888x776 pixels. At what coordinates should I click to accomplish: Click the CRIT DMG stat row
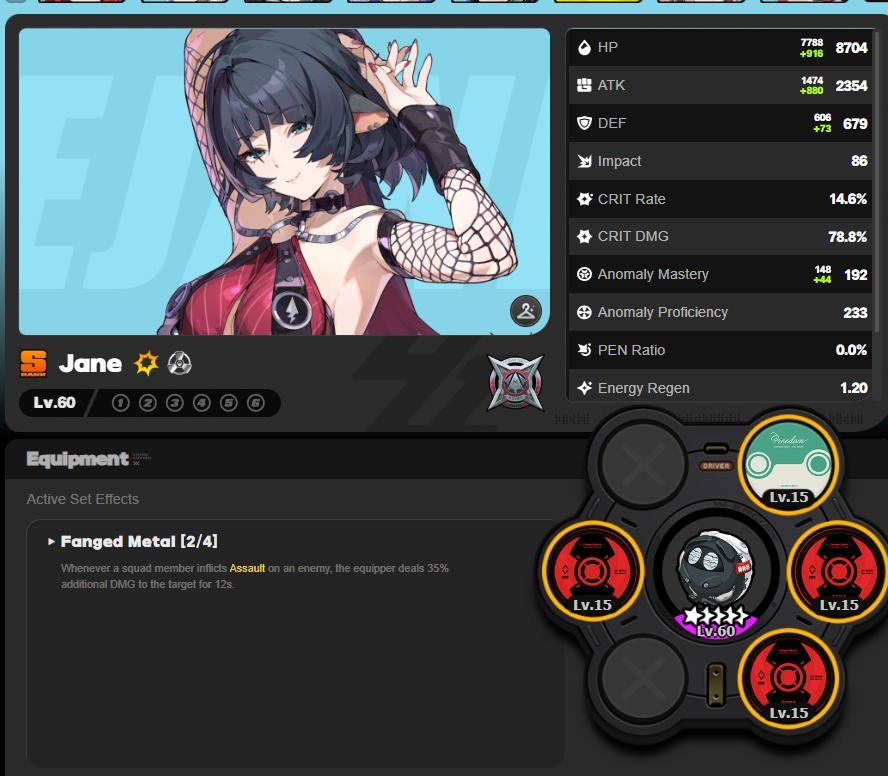click(720, 237)
